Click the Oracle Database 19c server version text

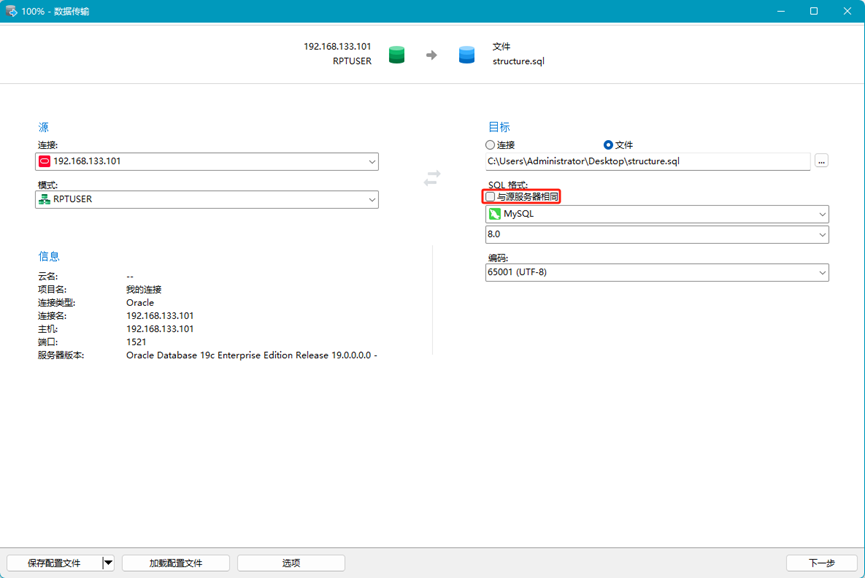click(252, 356)
